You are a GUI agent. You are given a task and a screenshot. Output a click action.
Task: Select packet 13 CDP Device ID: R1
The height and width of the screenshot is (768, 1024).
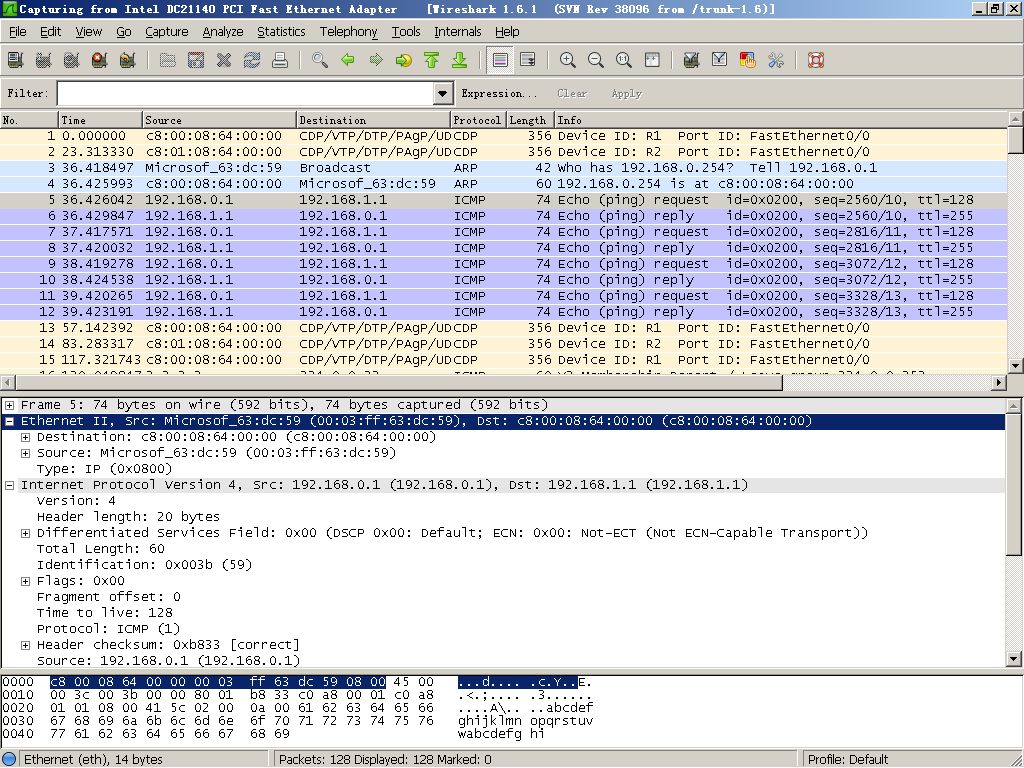point(503,328)
